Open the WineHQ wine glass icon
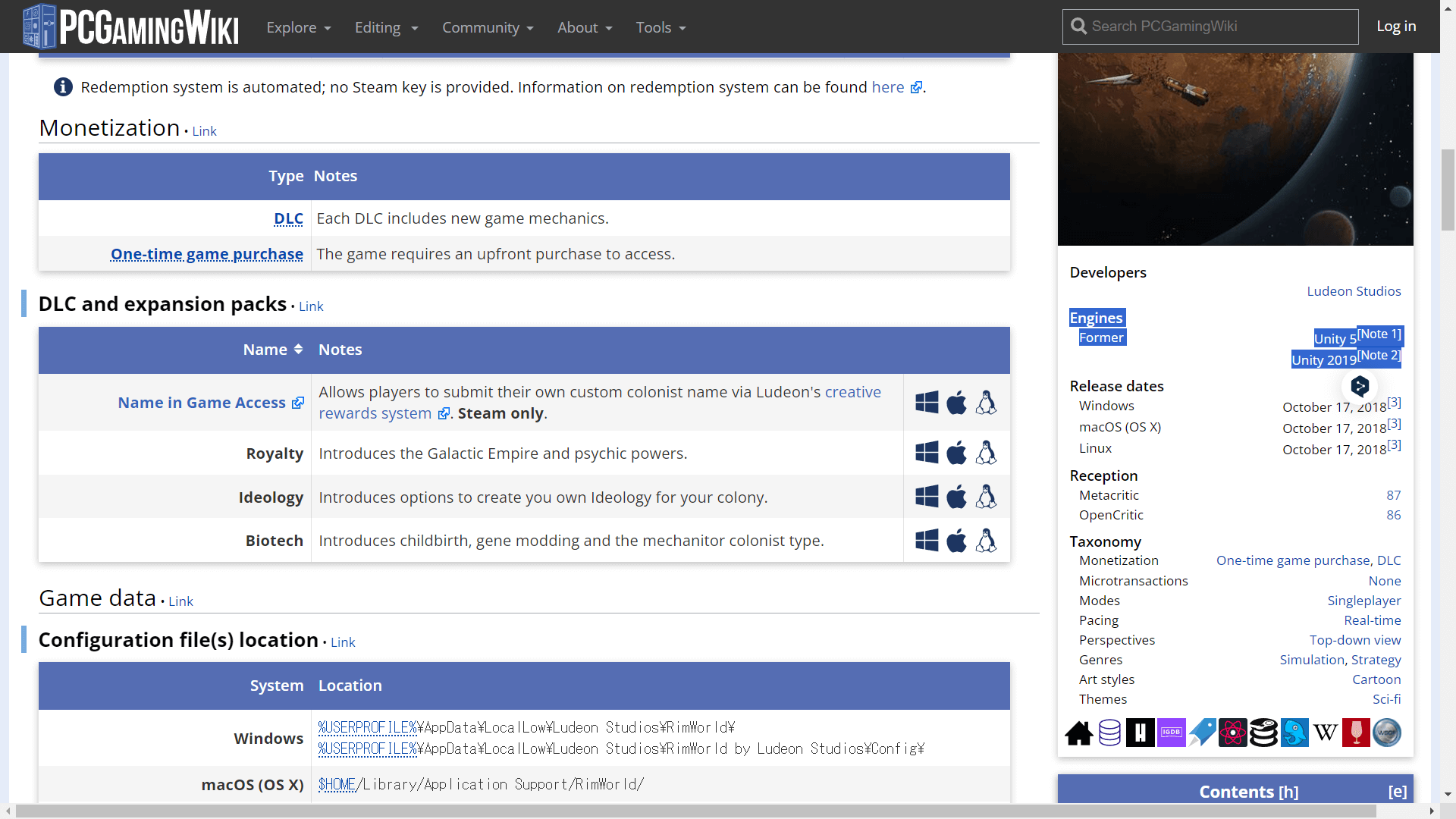 click(x=1355, y=733)
